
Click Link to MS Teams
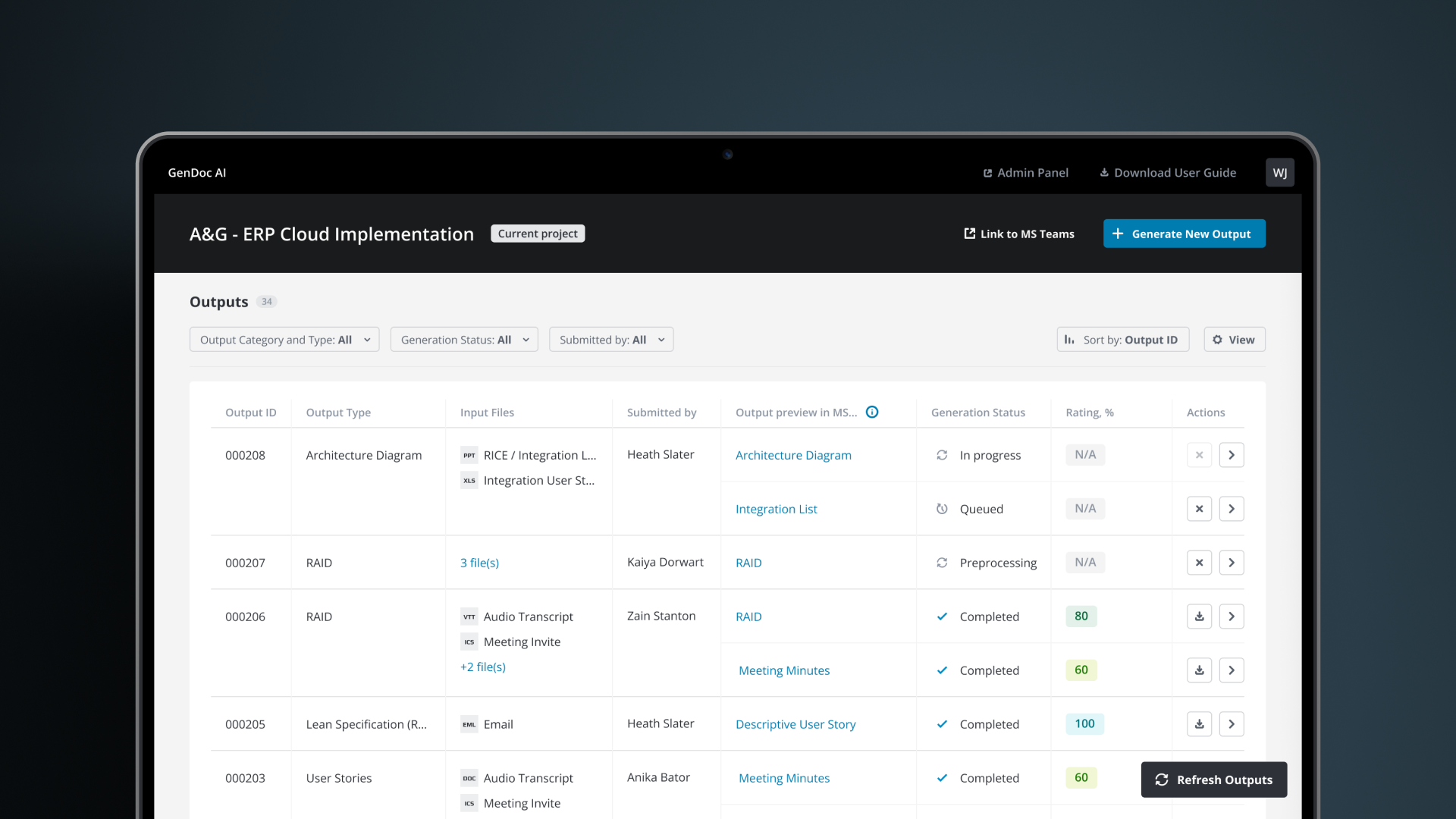tap(1018, 234)
